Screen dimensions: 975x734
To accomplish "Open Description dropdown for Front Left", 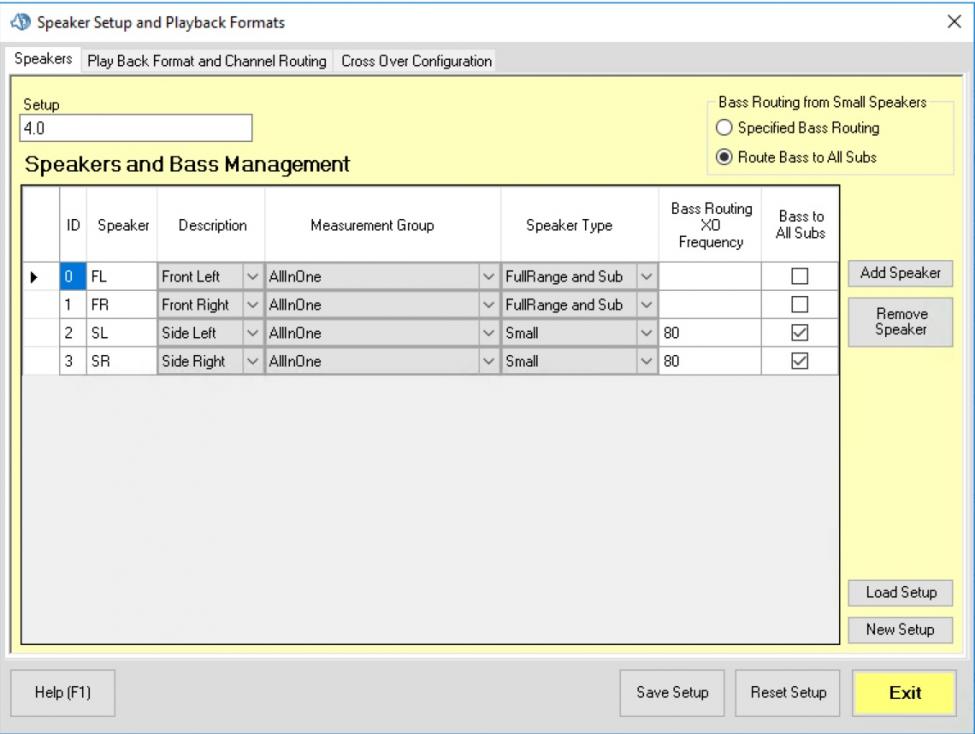I will tap(253, 277).
